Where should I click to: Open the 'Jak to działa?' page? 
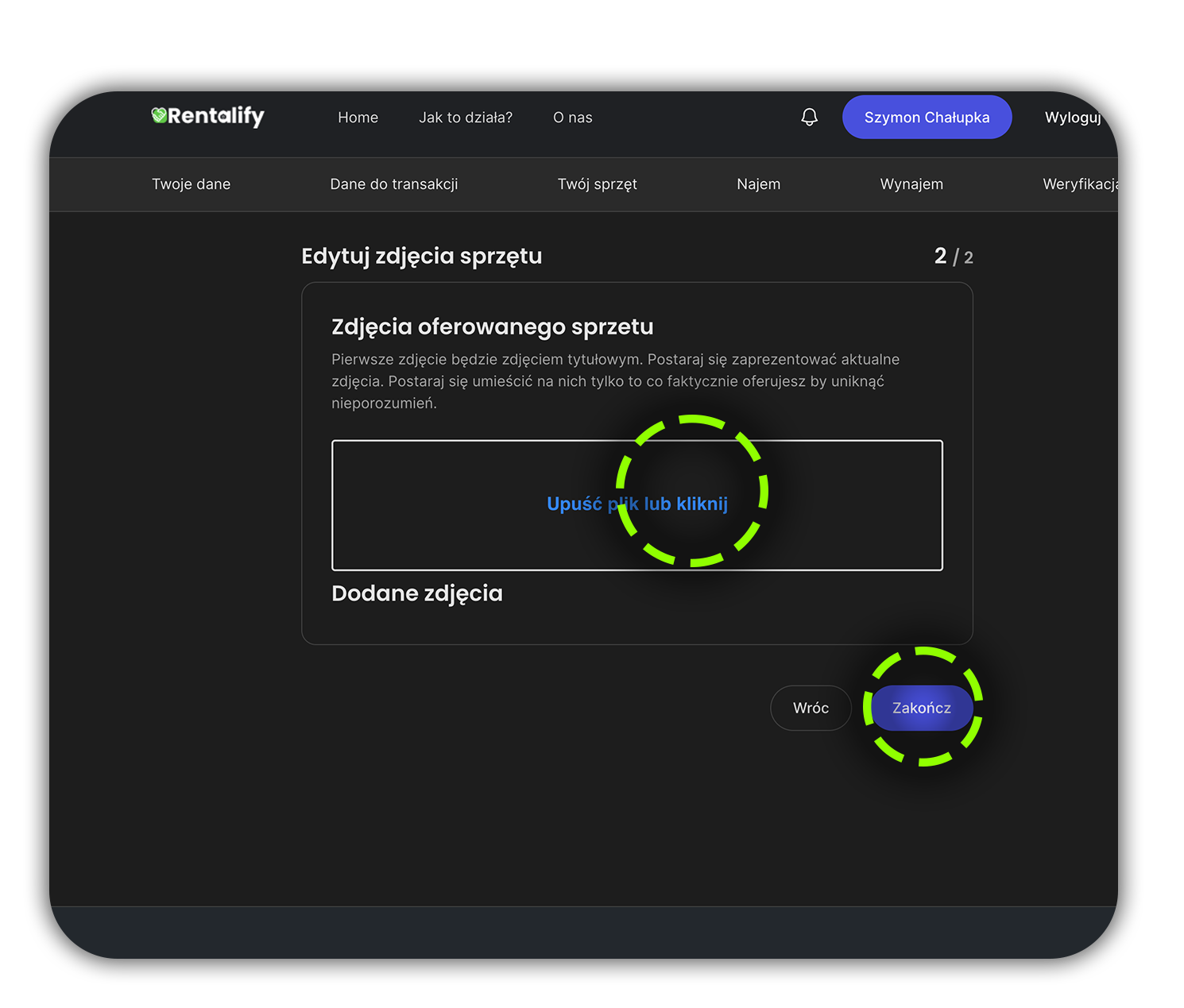[466, 118]
